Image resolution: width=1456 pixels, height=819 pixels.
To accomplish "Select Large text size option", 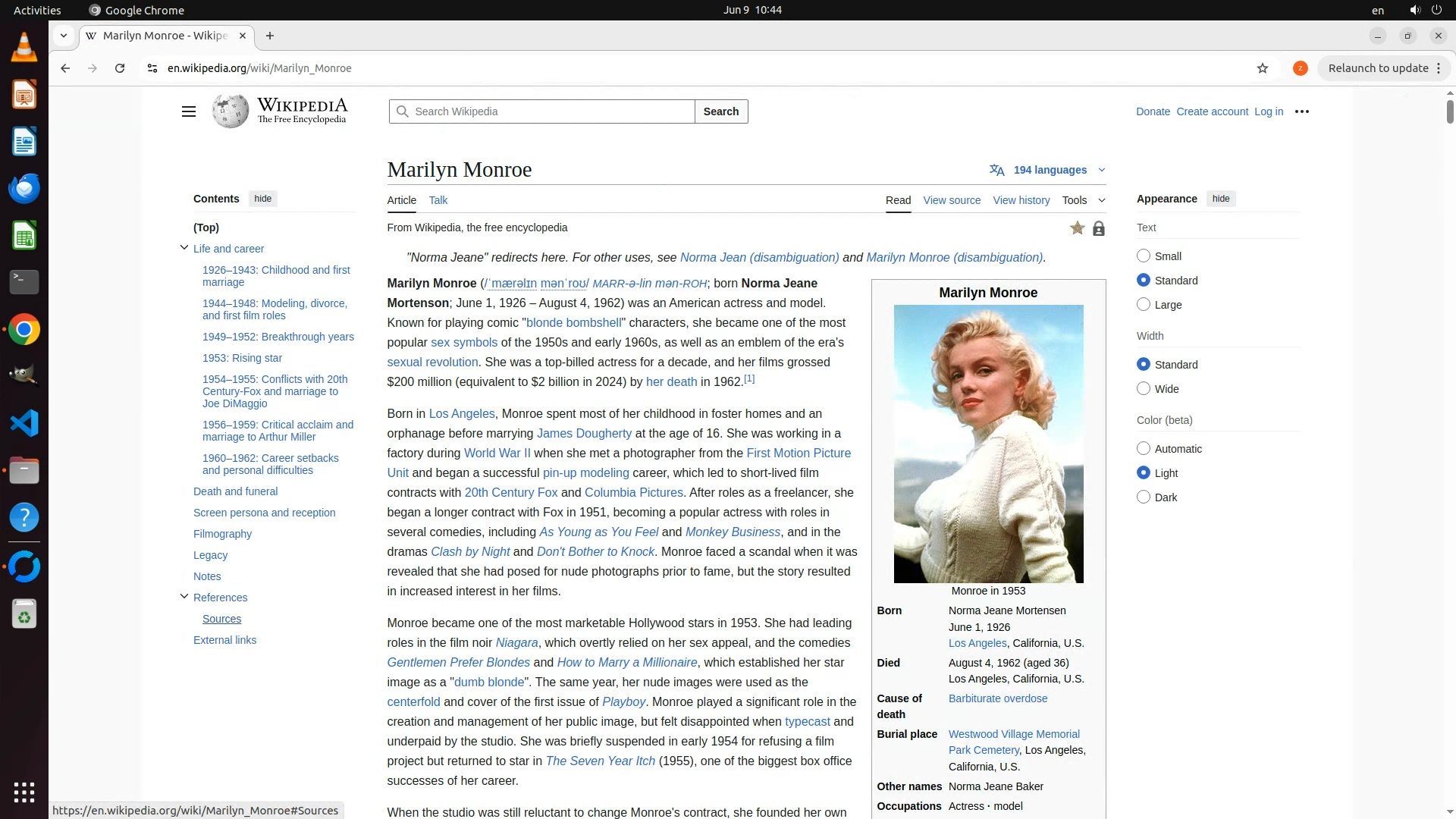I will [x=1144, y=305].
